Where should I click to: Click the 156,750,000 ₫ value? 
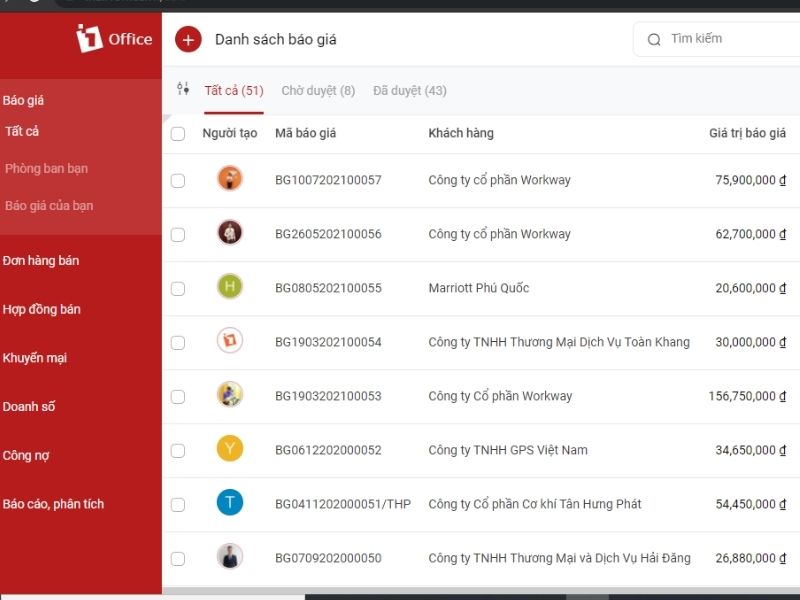point(747,396)
